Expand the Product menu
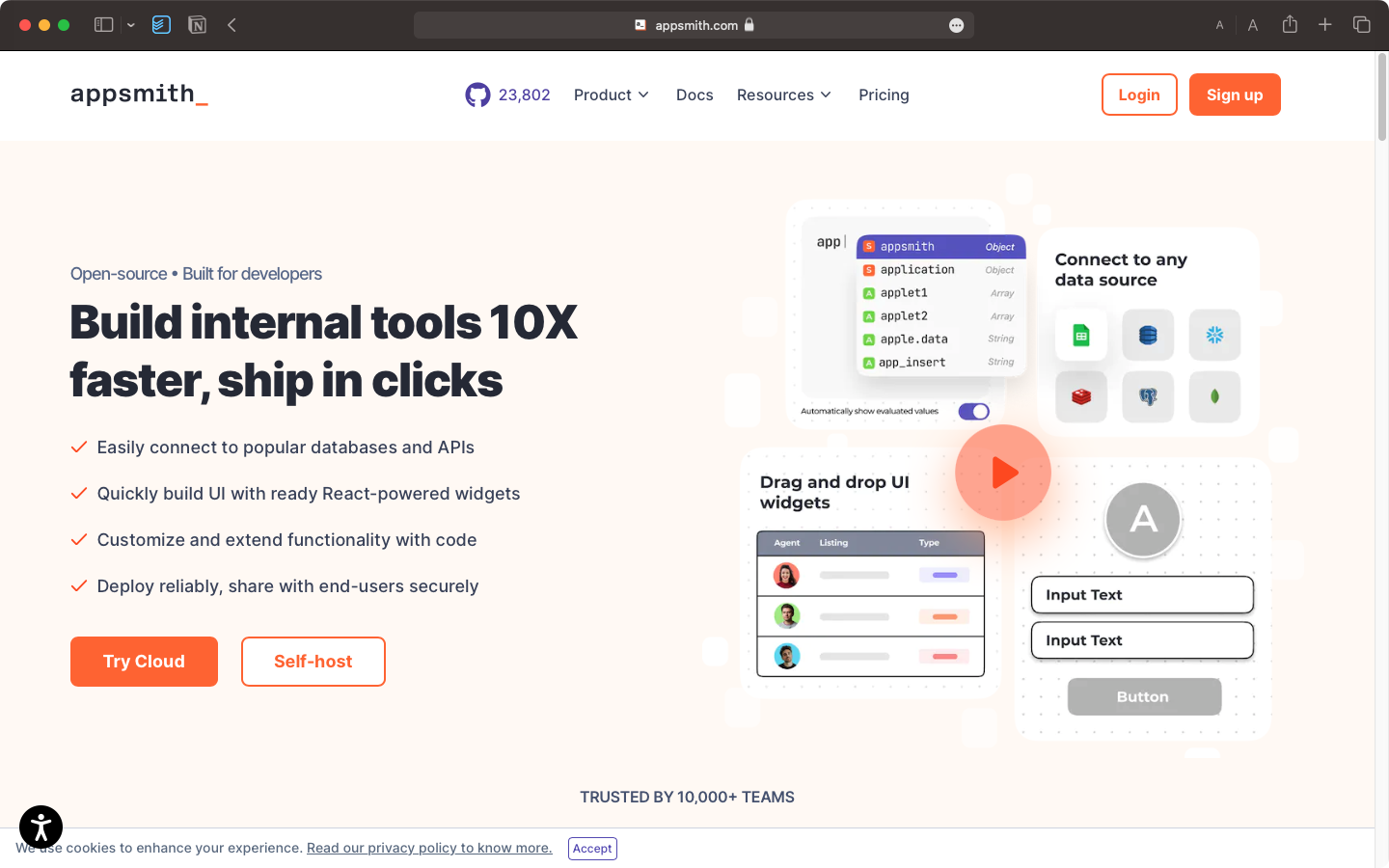The image size is (1389, 868). pyautogui.click(x=612, y=95)
